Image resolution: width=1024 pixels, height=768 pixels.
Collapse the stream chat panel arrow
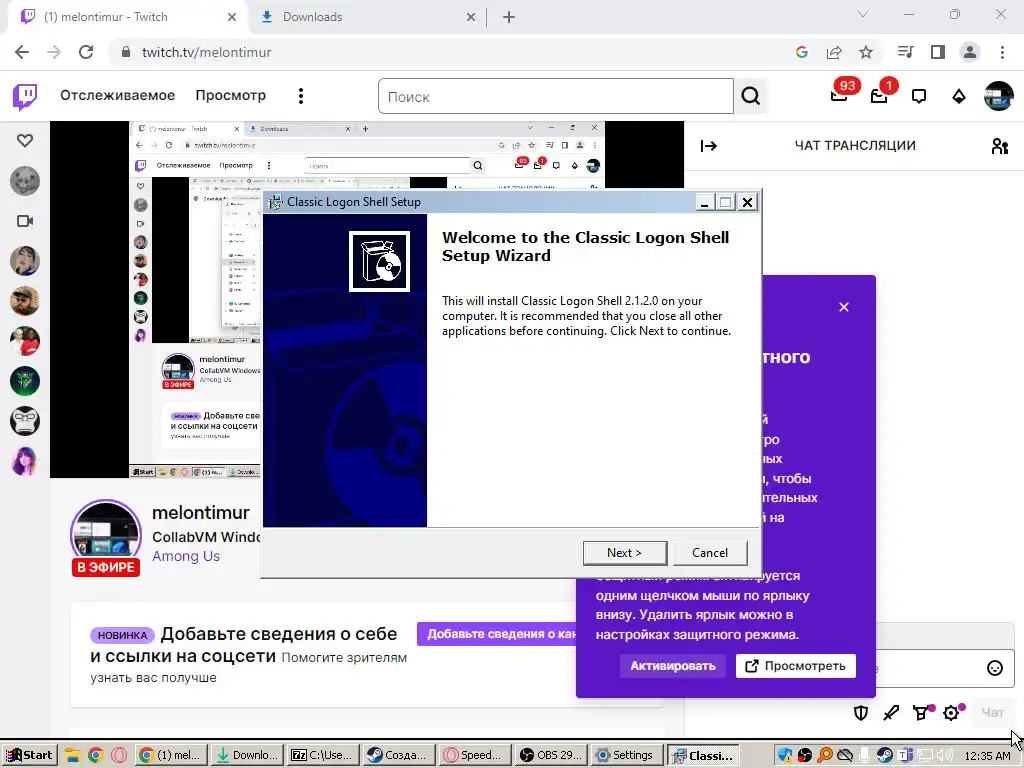[709, 146]
